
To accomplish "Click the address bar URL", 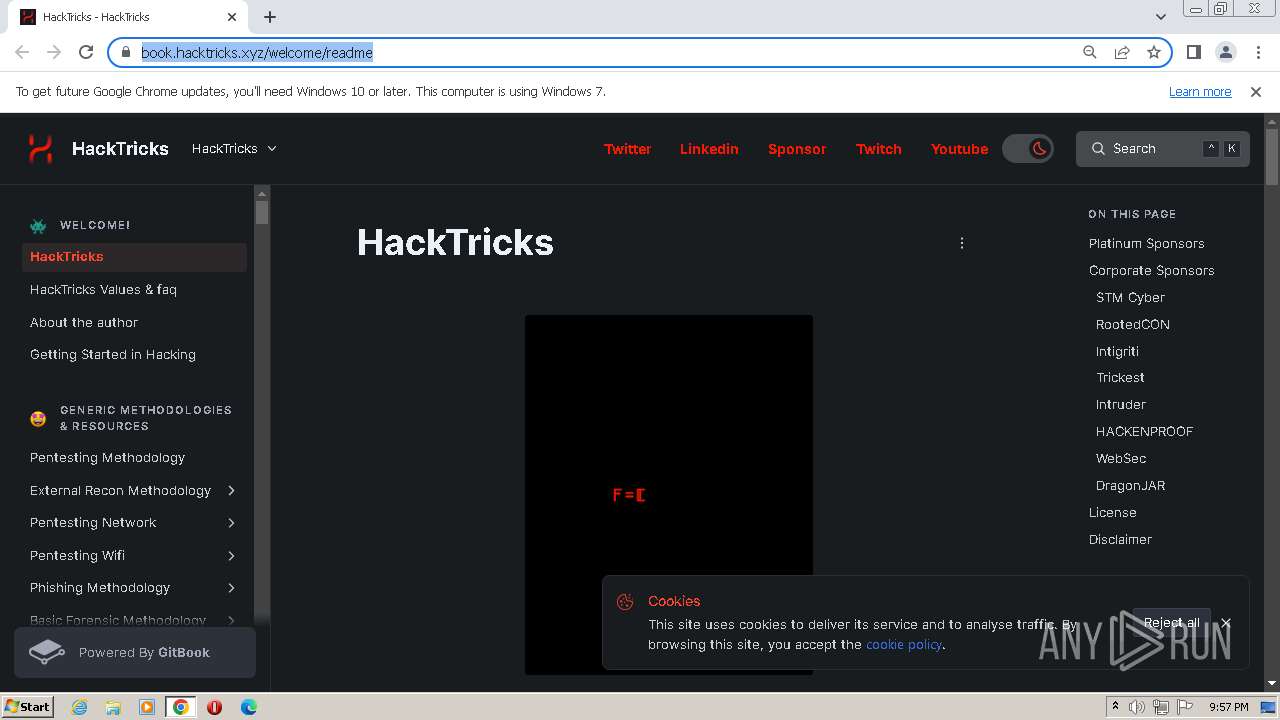I will (x=257, y=52).
